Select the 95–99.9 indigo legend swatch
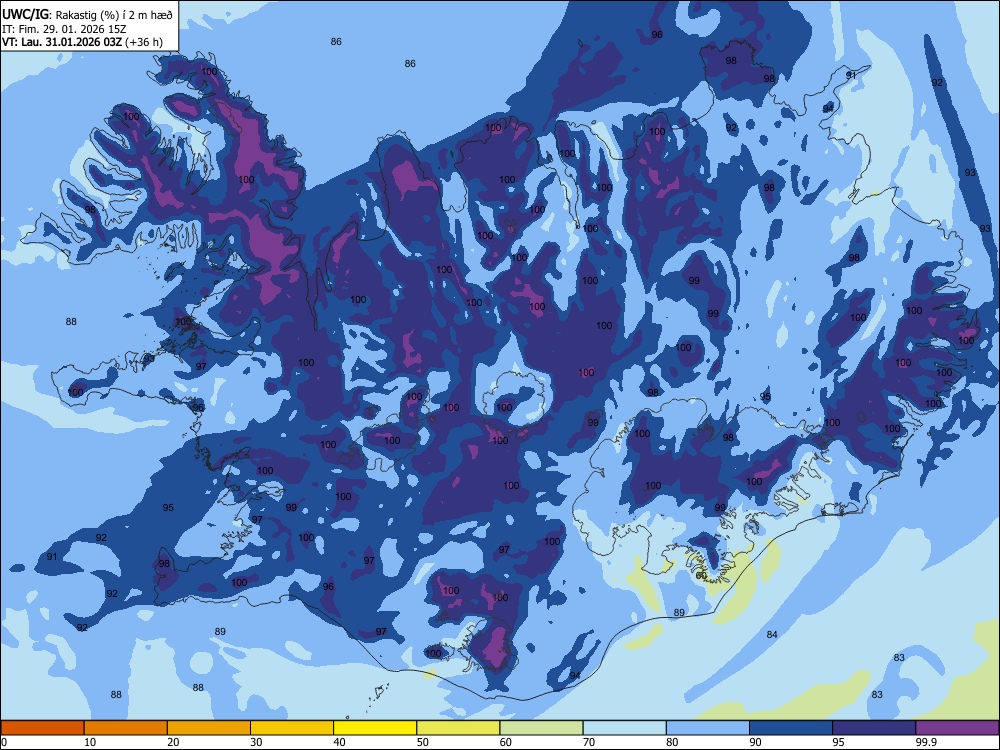 click(874, 728)
